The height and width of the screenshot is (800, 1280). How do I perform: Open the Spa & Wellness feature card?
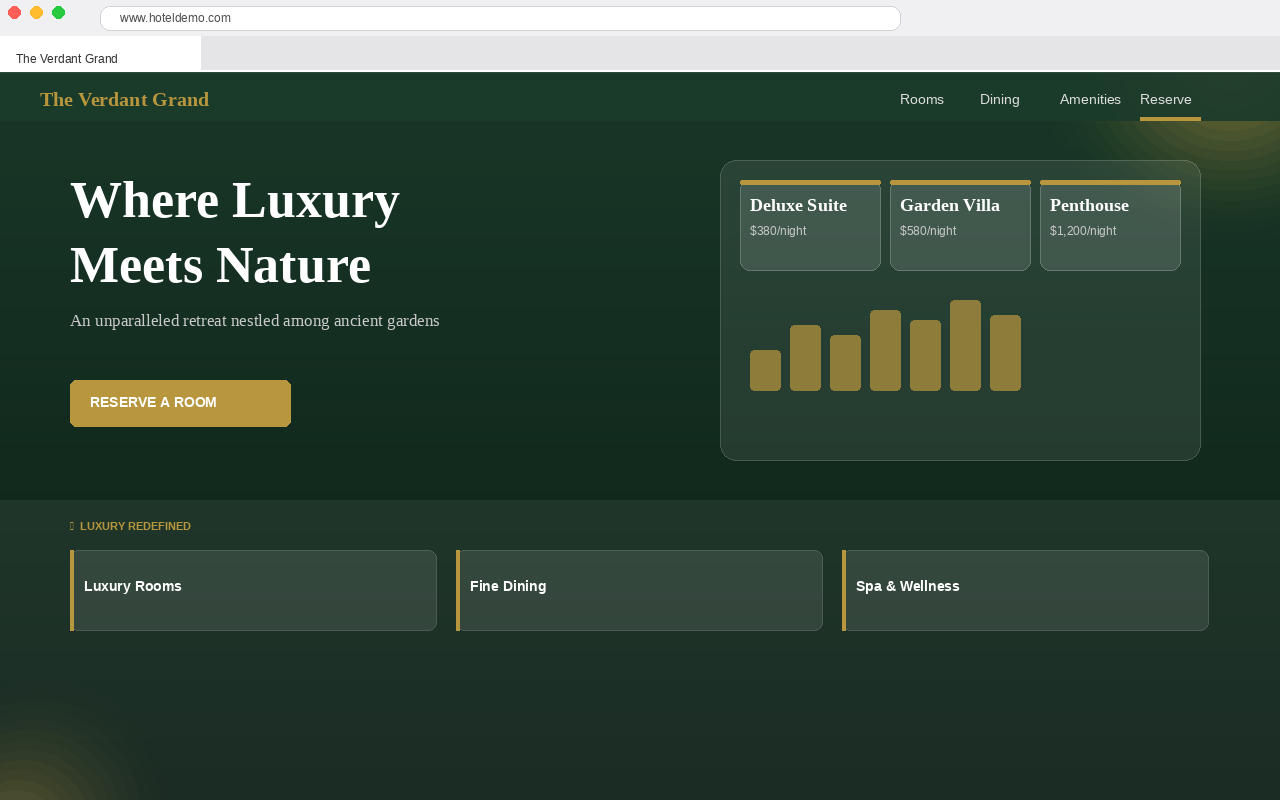coord(1025,590)
